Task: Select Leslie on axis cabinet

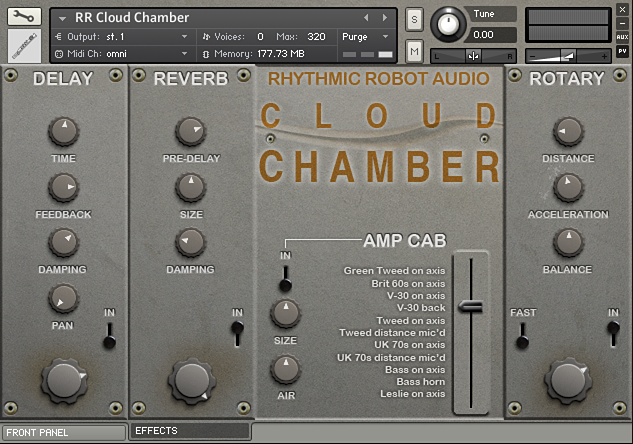Action: click(x=413, y=394)
